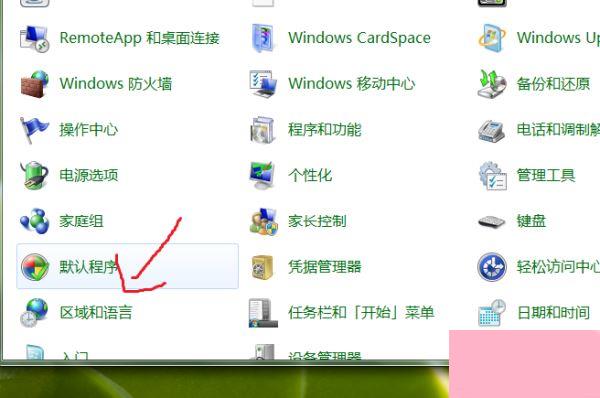
Task: Open 凭据管理器 link
Action: click(x=324, y=267)
